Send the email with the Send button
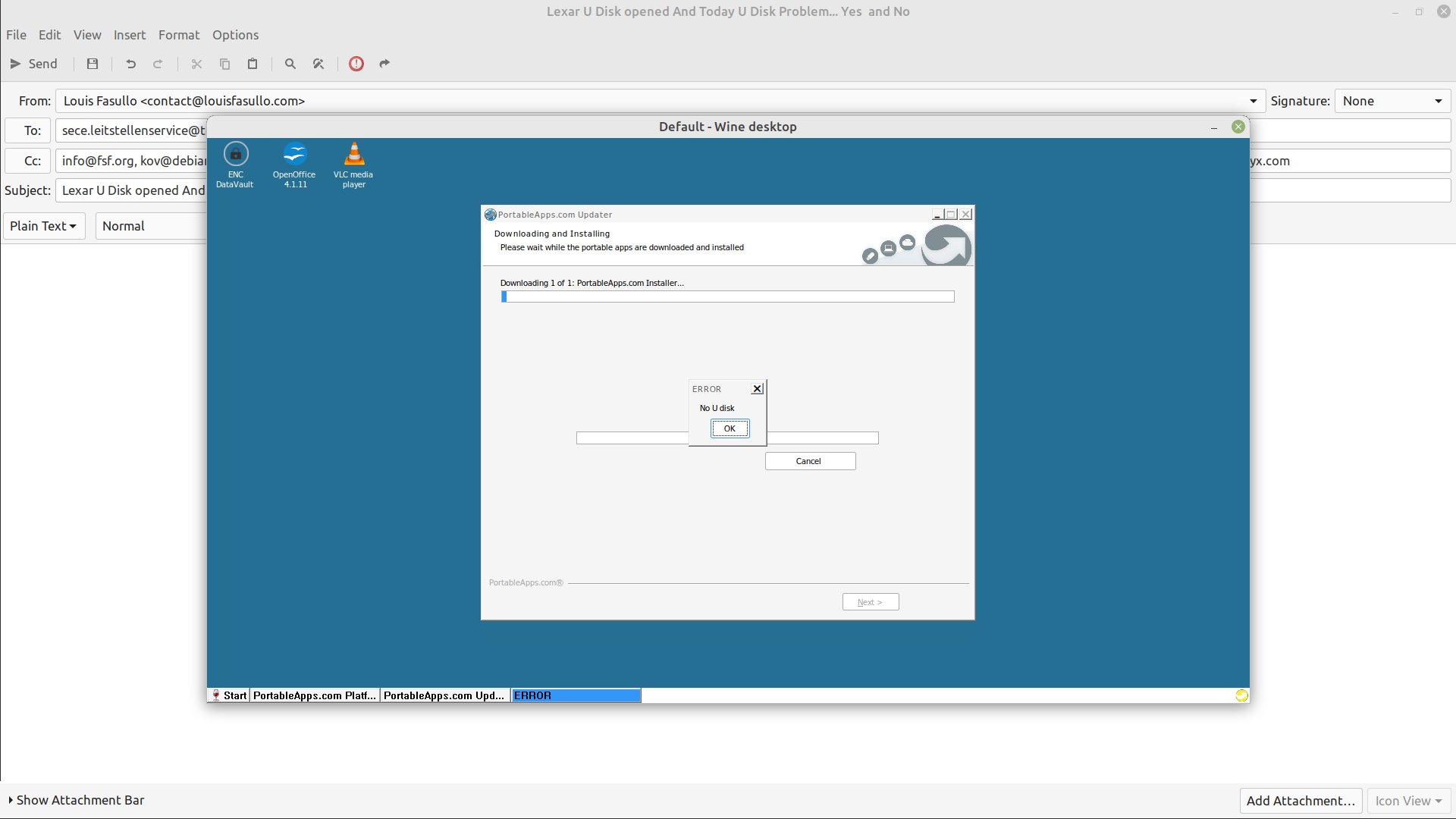1456x819 pixels. [33, 64]
